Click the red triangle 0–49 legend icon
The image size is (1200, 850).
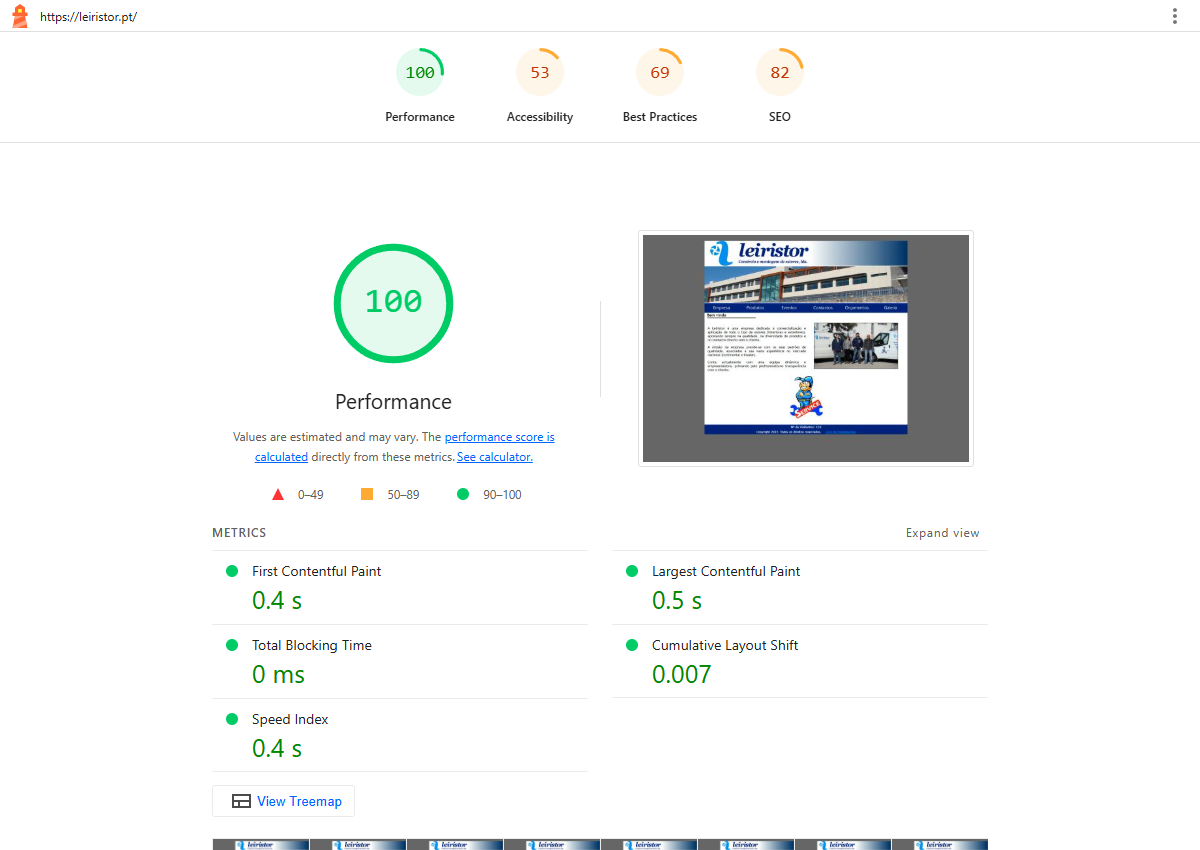[x=278, y=494]
